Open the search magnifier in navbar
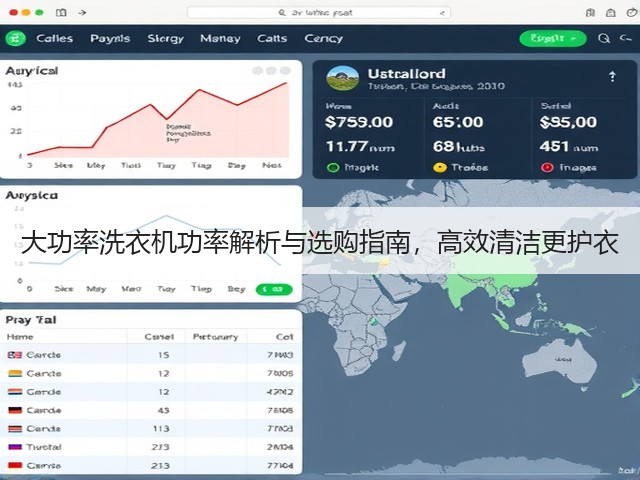This screenshot has height=480, width=640. tap(604, 38)
